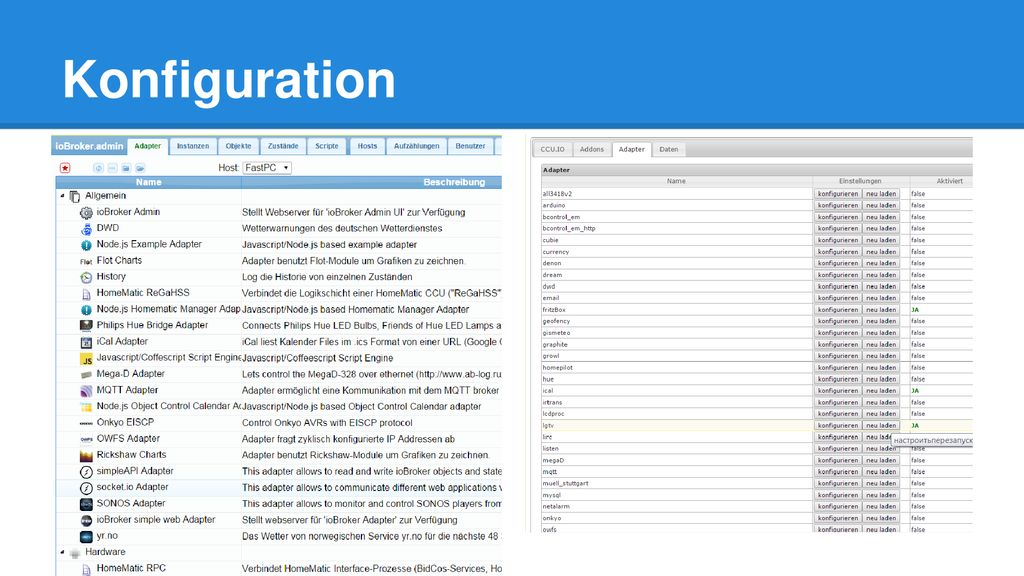
Task: Click the circular refresh icon beside the star
Action: [x=99, y=168]
